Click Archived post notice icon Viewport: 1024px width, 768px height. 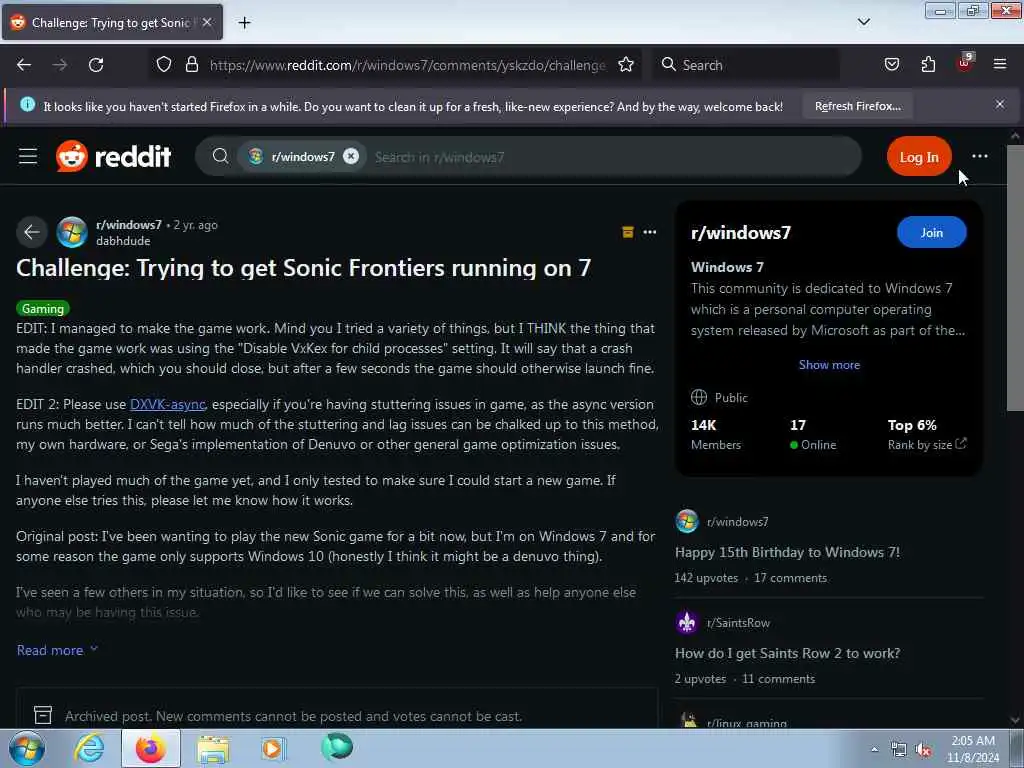click(x=43, y=715)
